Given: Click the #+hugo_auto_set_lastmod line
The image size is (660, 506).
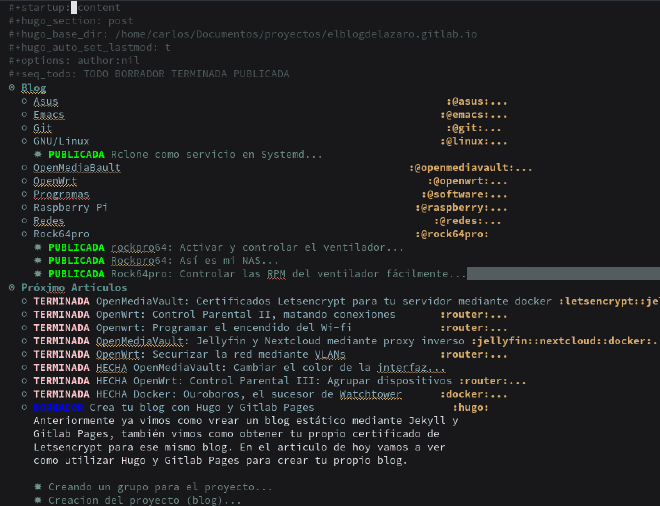Looking at the screenshot, I should pyautogui.click(x=90, y=47).
